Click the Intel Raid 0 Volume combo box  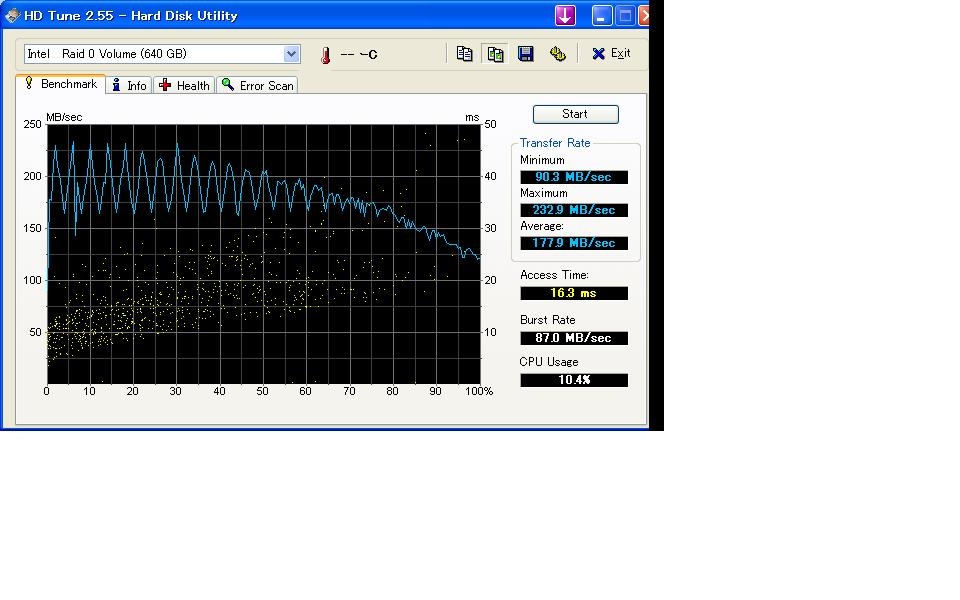click(x=162, y=54)
